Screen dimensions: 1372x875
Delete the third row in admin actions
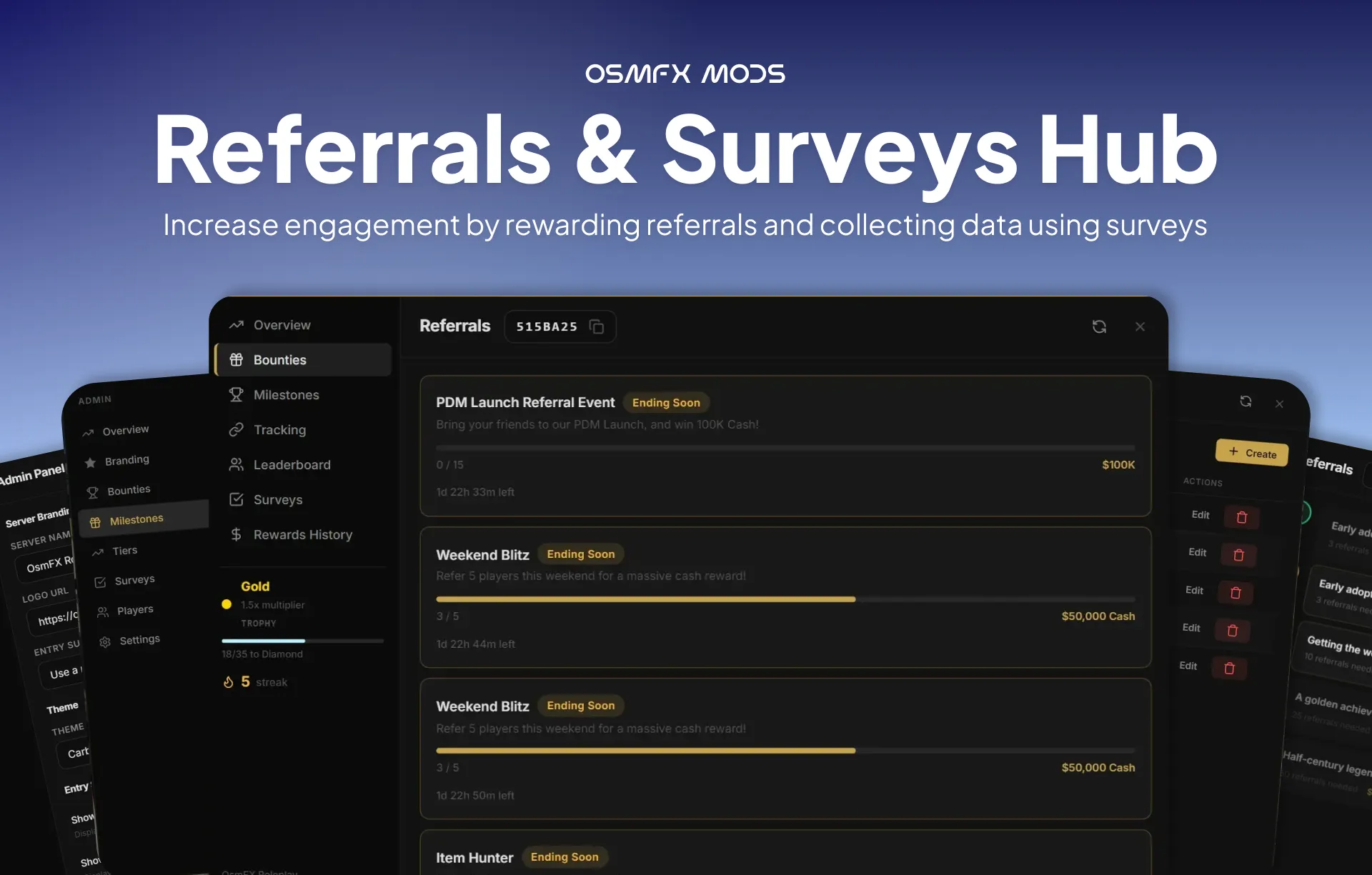coord(1236,593)
